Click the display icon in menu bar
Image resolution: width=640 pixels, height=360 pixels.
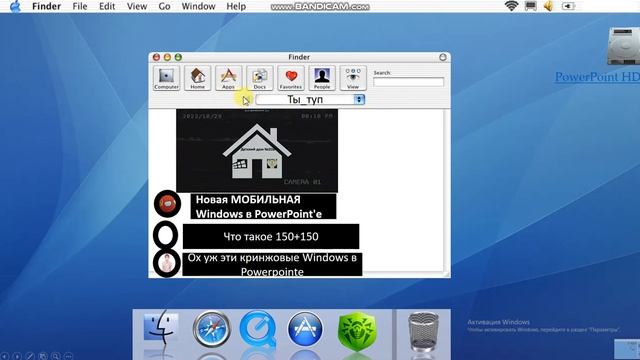pos(531,6)
